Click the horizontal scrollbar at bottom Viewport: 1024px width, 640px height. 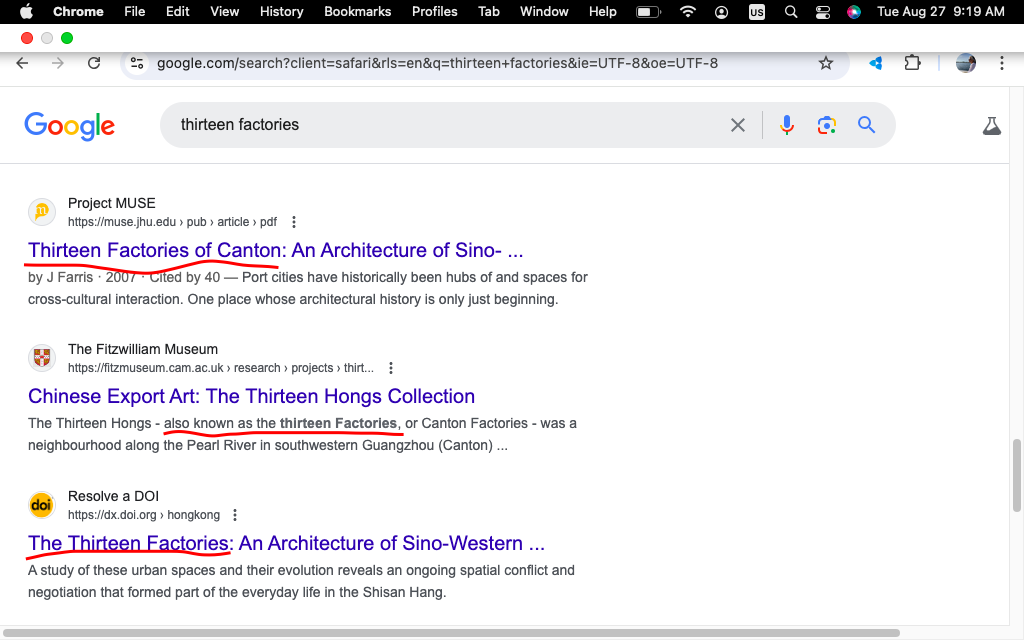(x=450, y=633)
